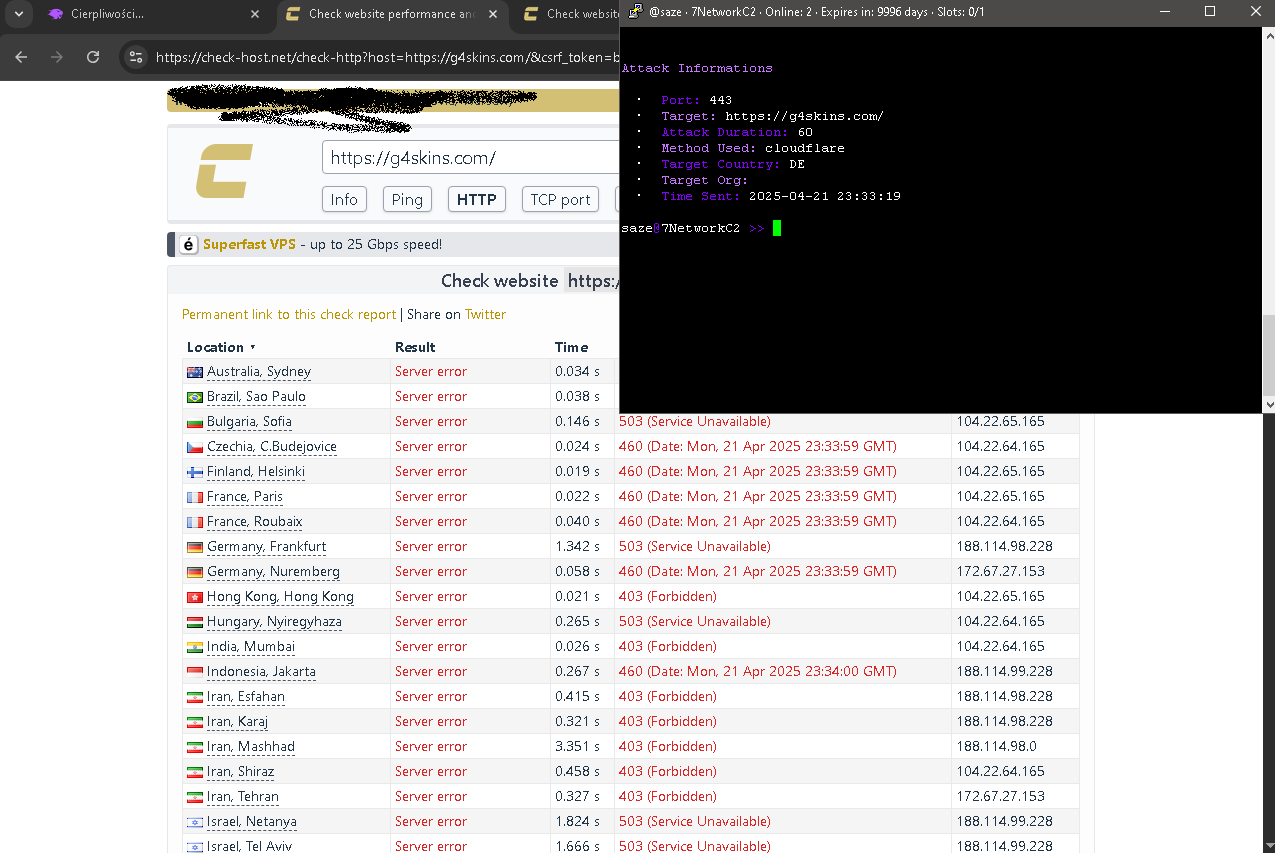Screen dimensions: 1275x853
Task: Click the flag beside France, Roubaix
Action: pos(195,522)
